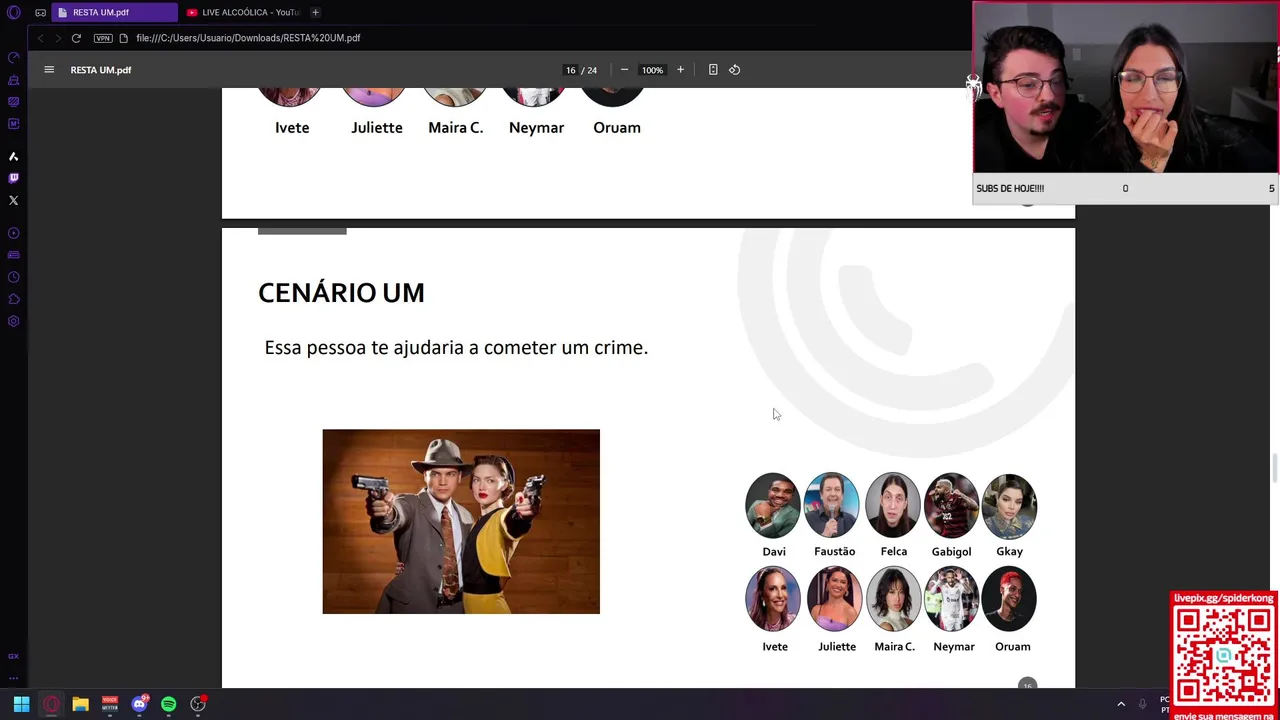
Task: Open the Opera GX main menu logo
Action: (x=13, y=12)
